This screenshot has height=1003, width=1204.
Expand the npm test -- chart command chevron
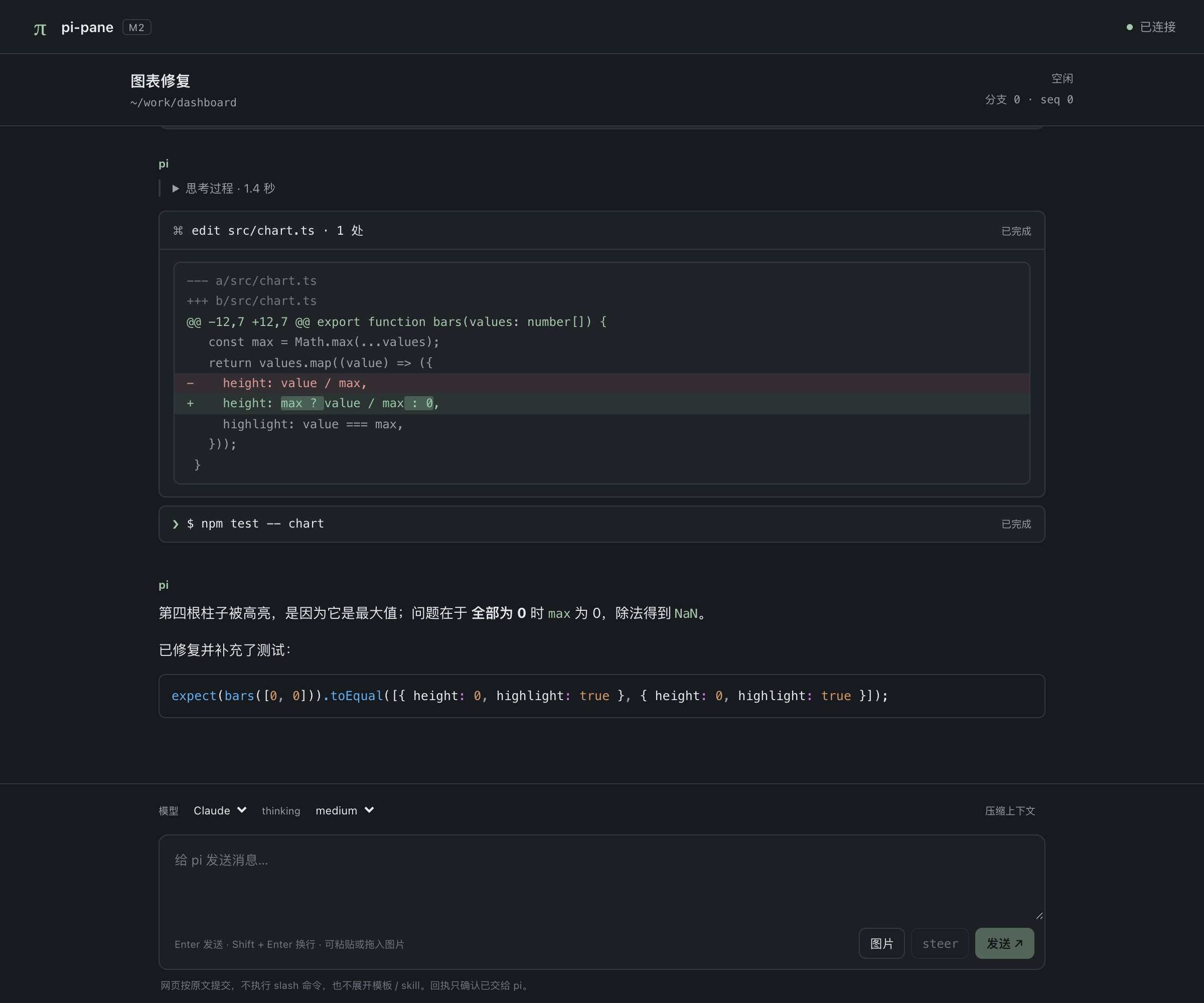click(x=176, y=524)
